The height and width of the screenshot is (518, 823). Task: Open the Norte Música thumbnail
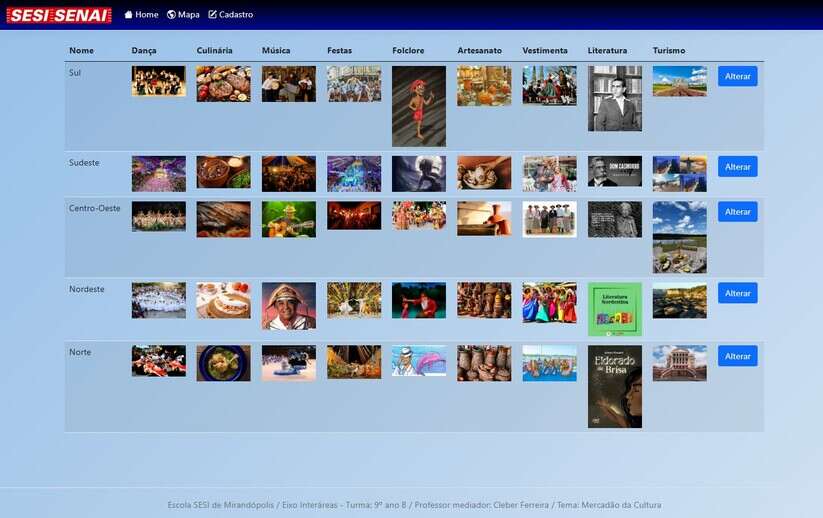click(x=289, y=363)
